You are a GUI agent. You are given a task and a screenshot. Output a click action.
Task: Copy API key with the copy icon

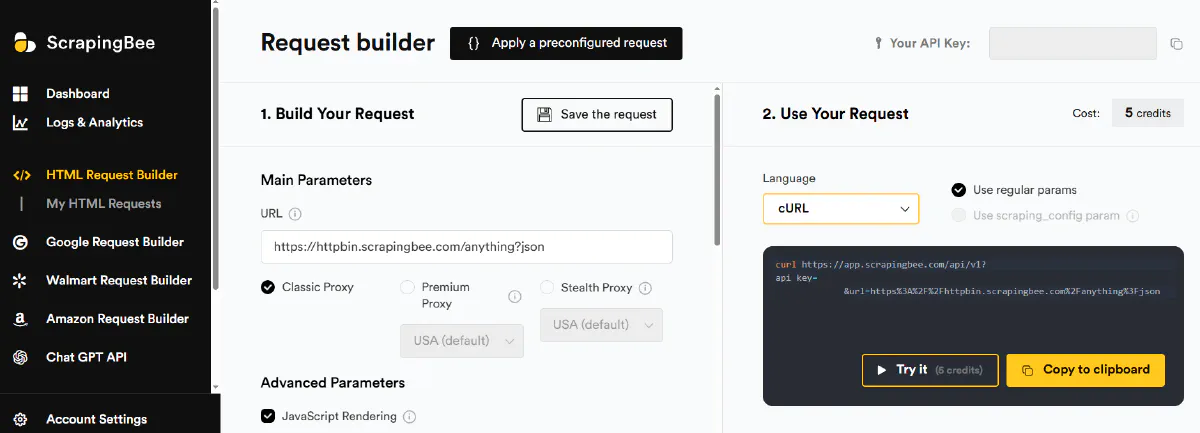(1176, 44)
